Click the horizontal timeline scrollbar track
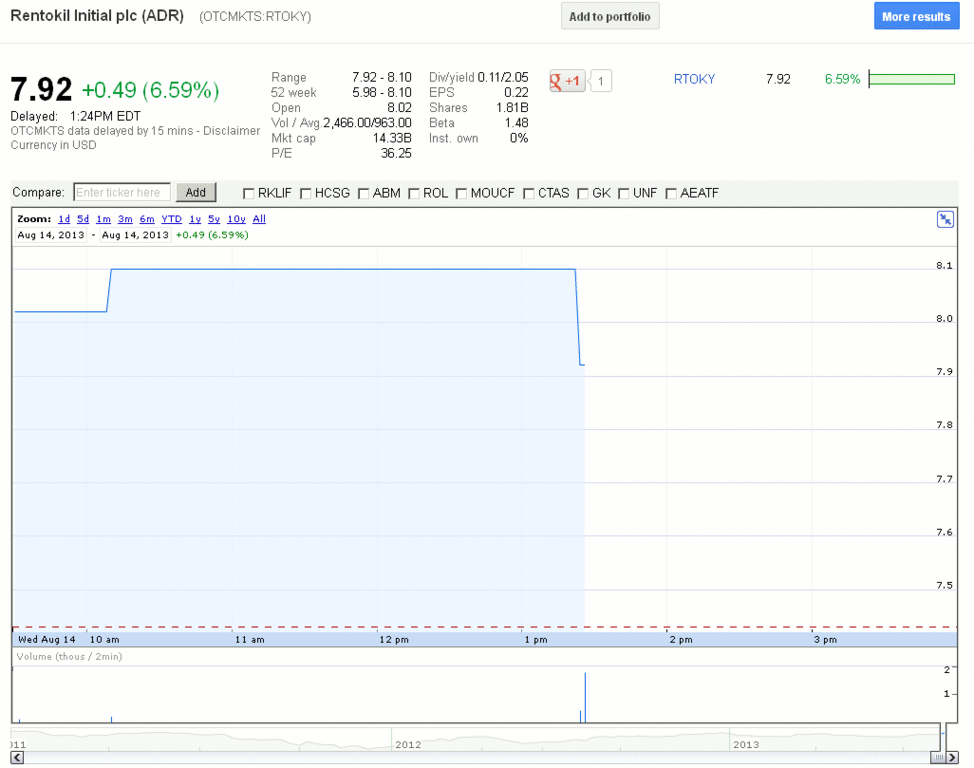974x768 pixels. [477, 757]
